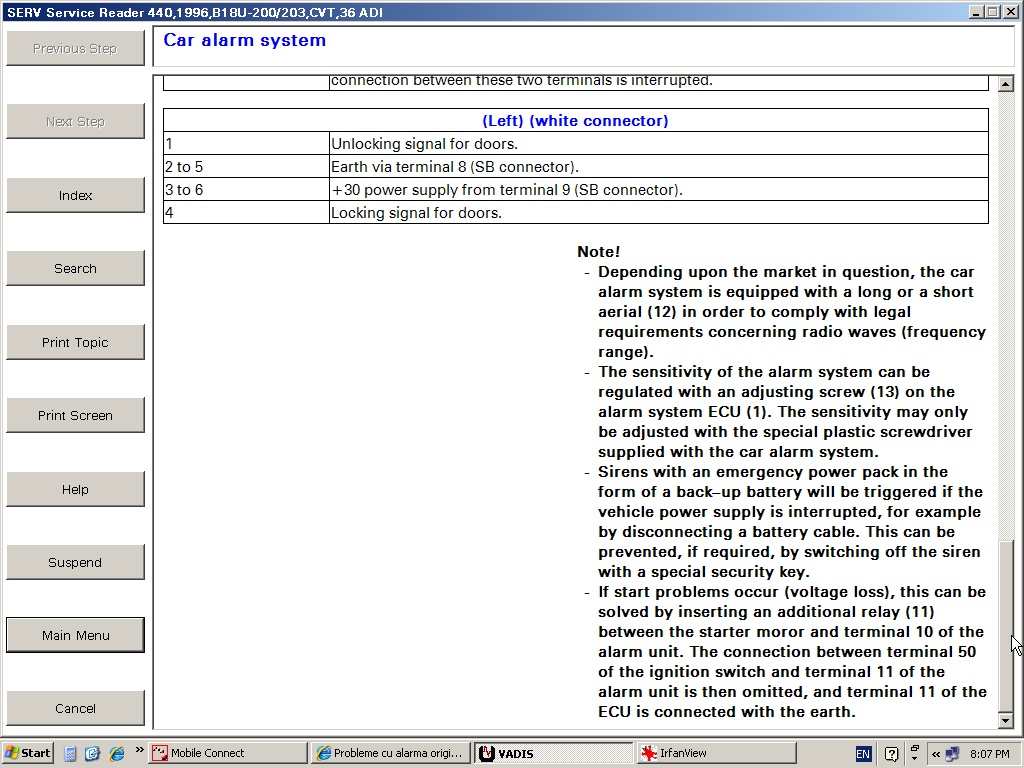Expand the Quick Launch overflow chevron
1024x768 pixels.
coord(139,750)
